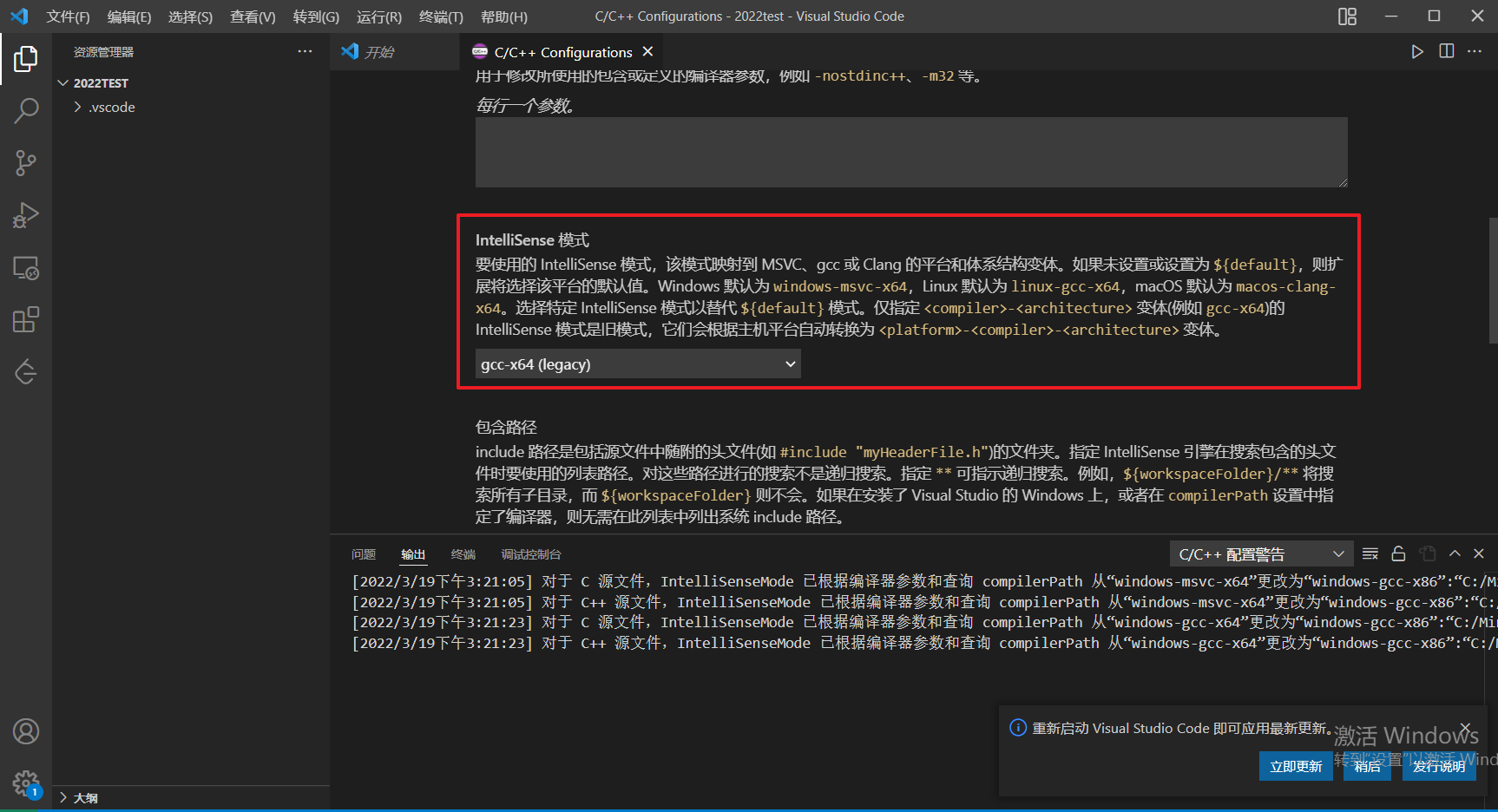Open the Run menu

379,16
